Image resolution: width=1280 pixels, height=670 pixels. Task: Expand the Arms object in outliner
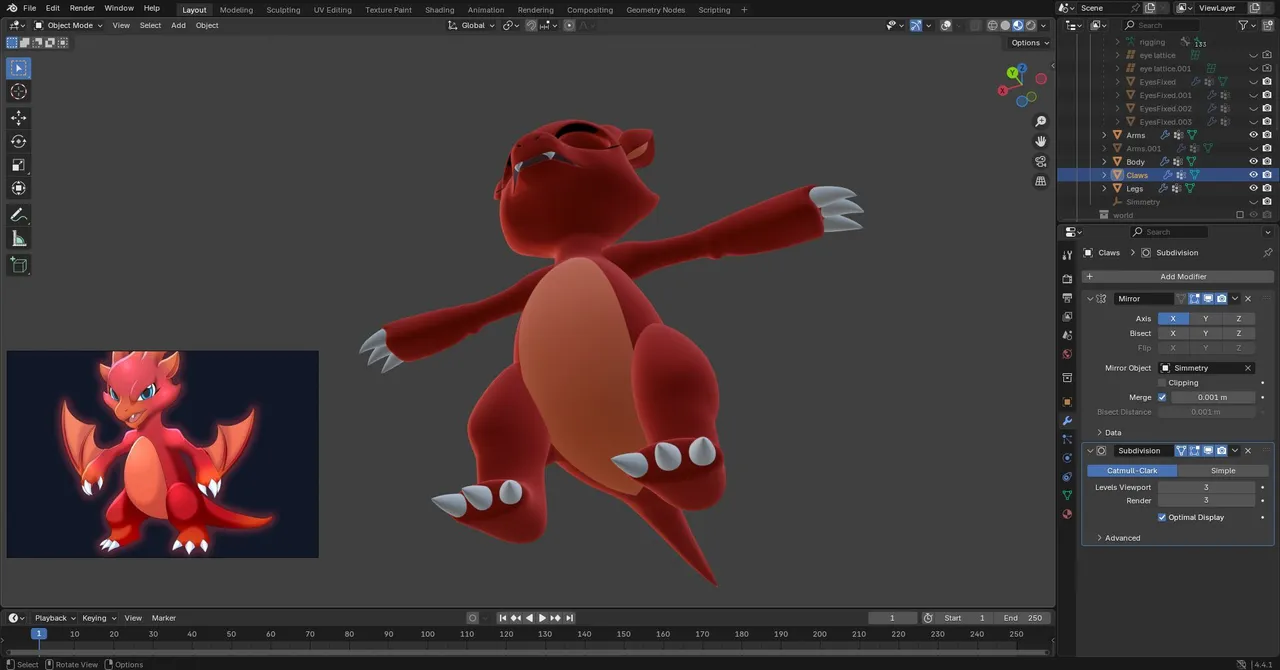[1105, 135]
